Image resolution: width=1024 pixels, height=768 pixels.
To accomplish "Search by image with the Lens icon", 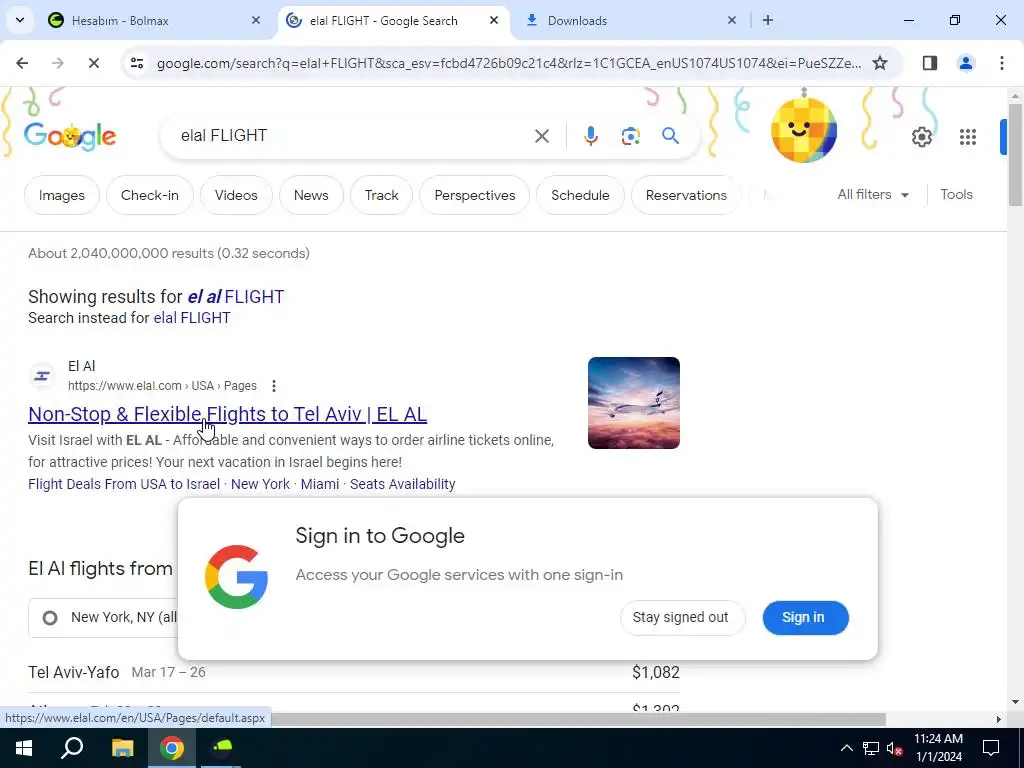I will click(630, 136).
